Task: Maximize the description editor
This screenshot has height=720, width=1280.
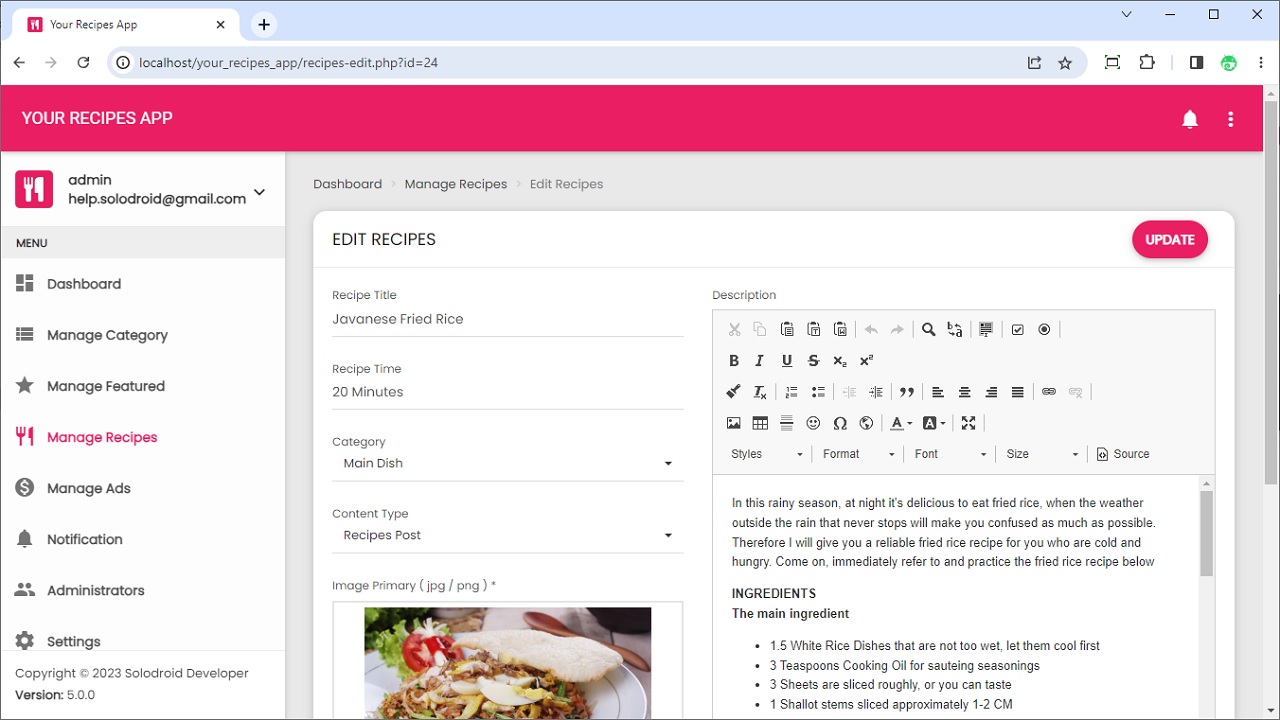Action: [968, 422]
